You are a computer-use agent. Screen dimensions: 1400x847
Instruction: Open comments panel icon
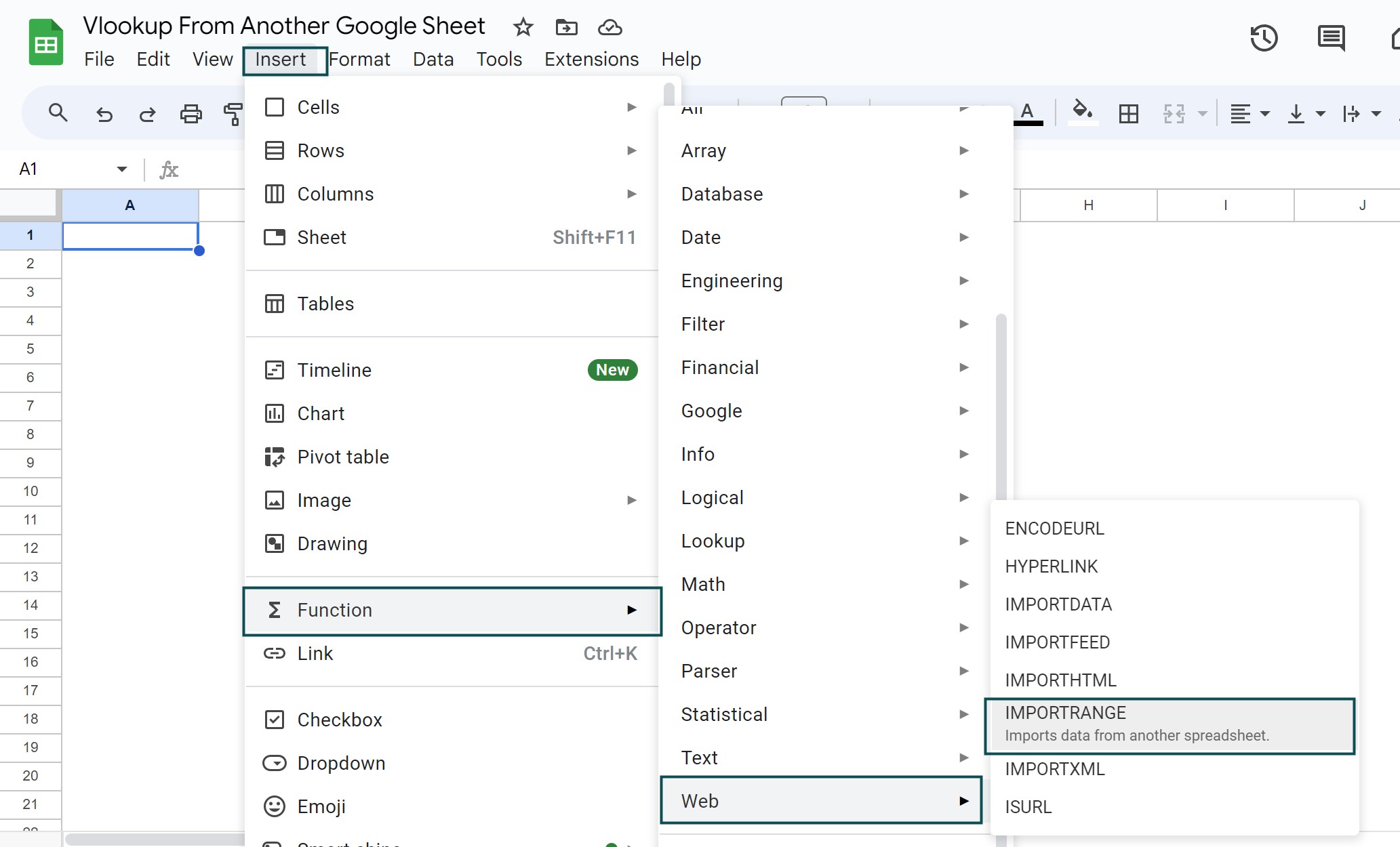tap(1331, 38)
